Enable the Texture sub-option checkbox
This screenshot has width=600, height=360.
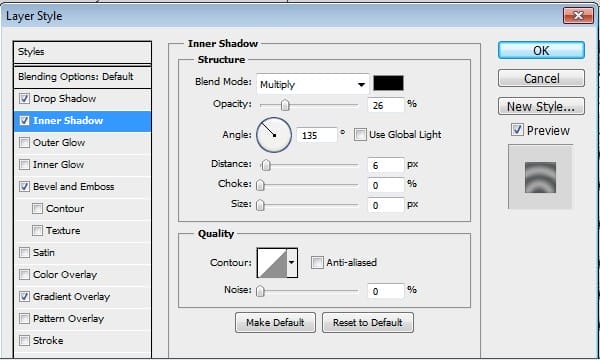click(x=37, y=231)
